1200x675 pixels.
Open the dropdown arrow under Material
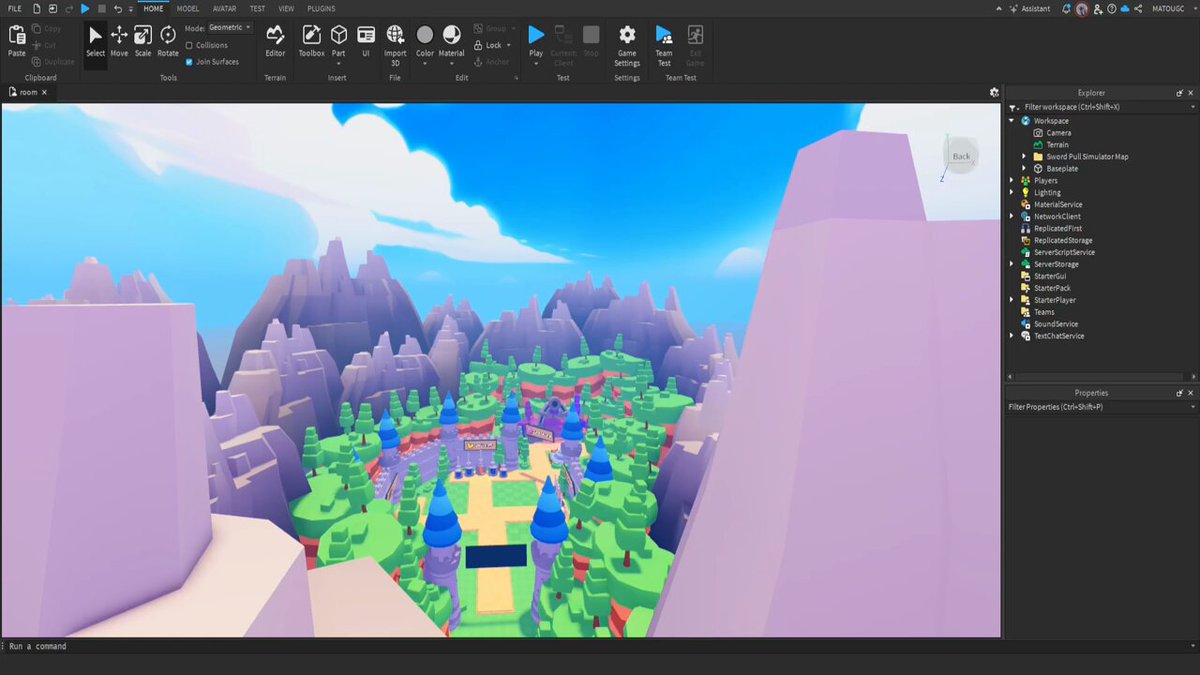452,64
